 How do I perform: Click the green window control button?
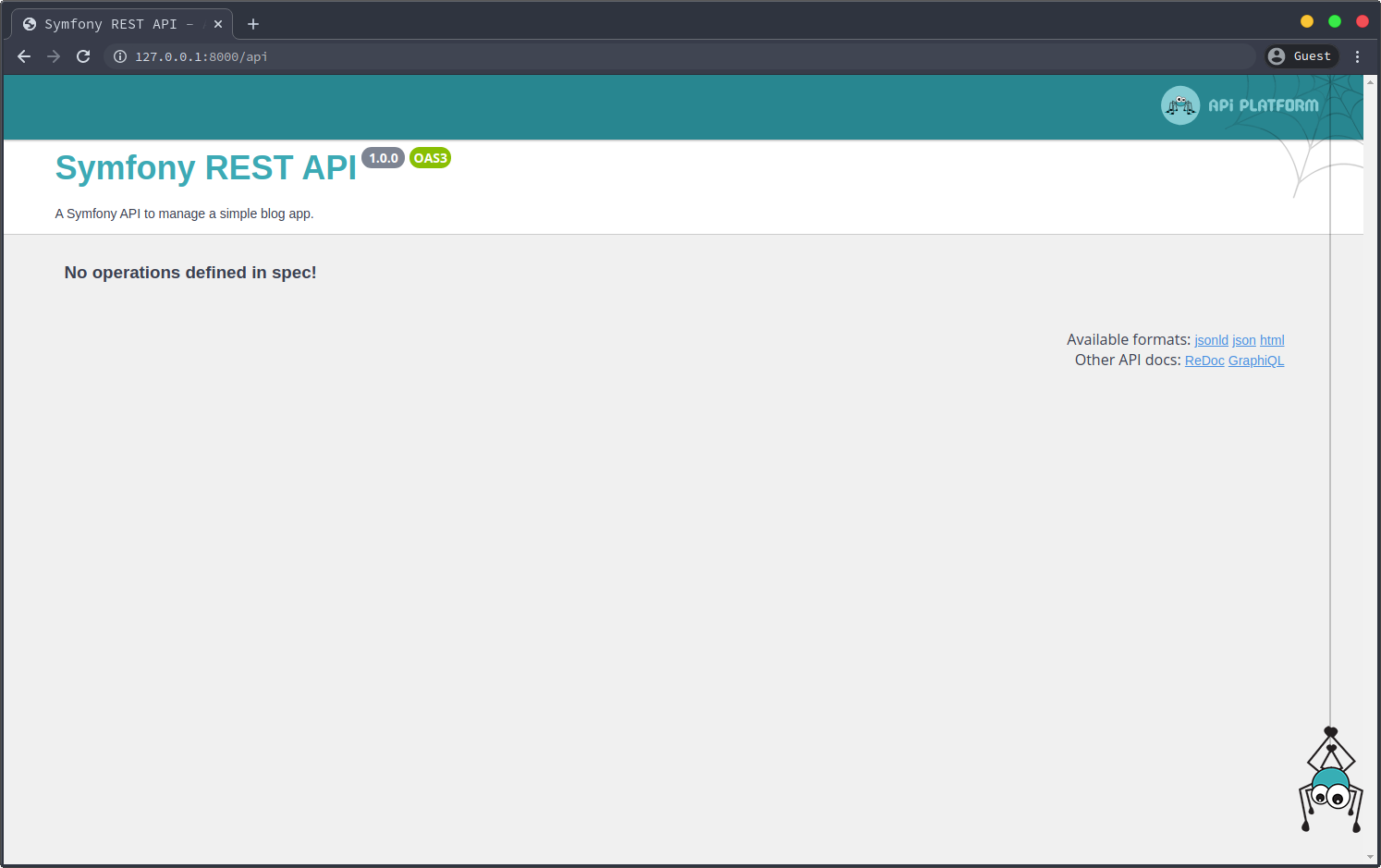[1335, 21]
